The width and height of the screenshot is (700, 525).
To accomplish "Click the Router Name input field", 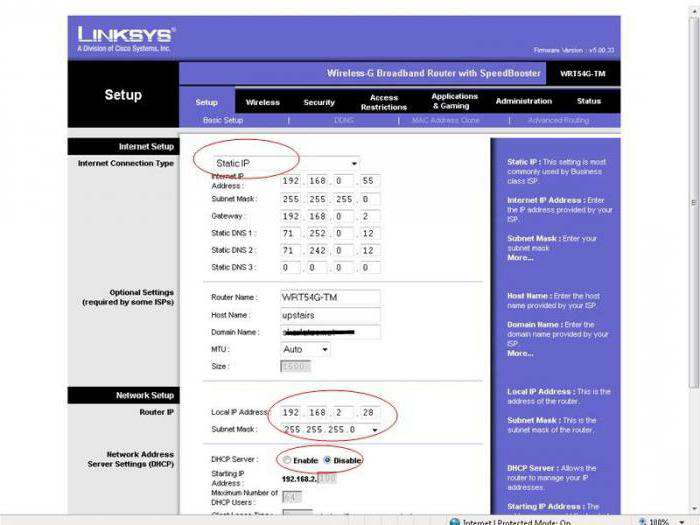I will pos(330,297).
